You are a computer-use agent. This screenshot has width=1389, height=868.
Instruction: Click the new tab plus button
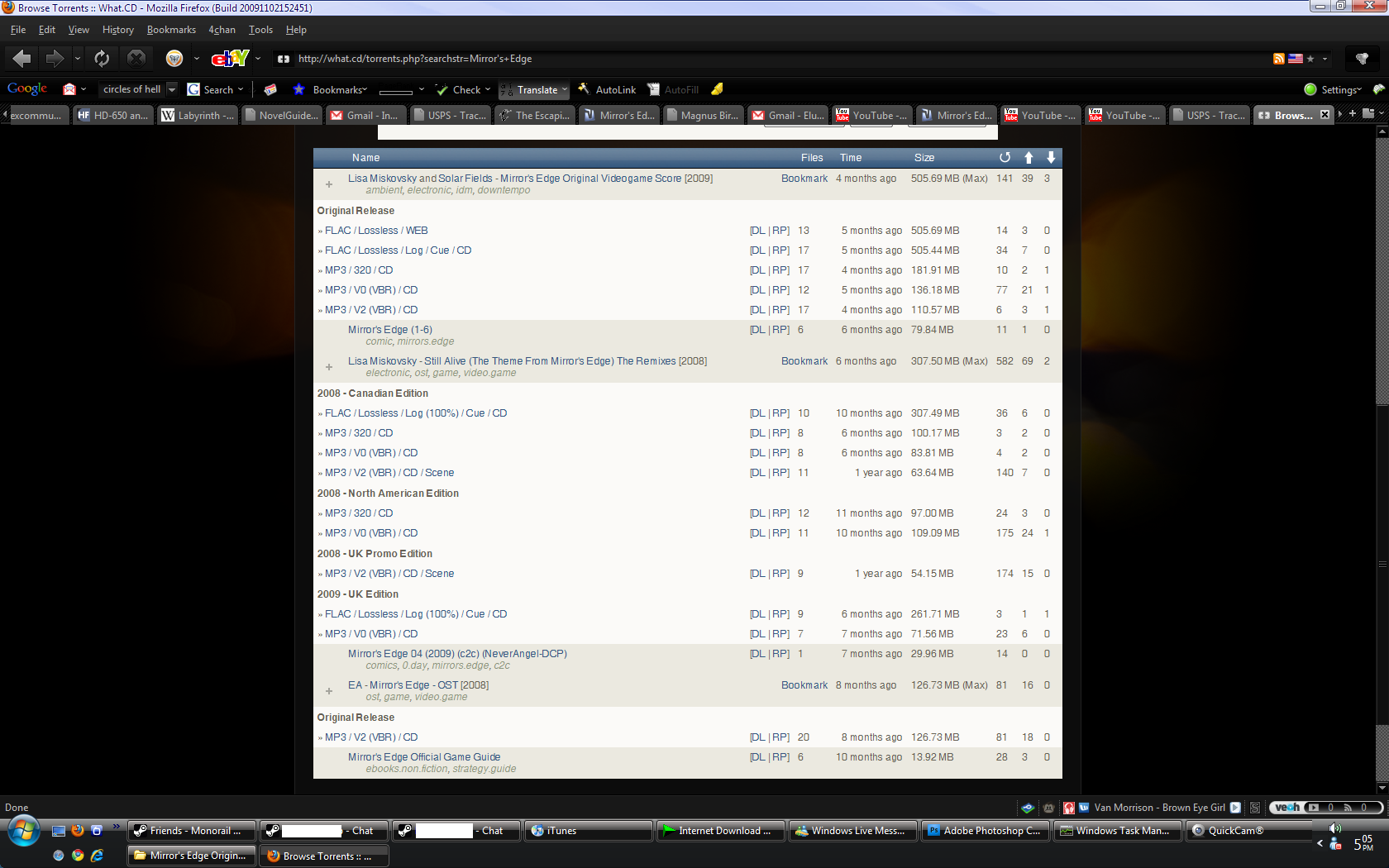coord(1353,114)
